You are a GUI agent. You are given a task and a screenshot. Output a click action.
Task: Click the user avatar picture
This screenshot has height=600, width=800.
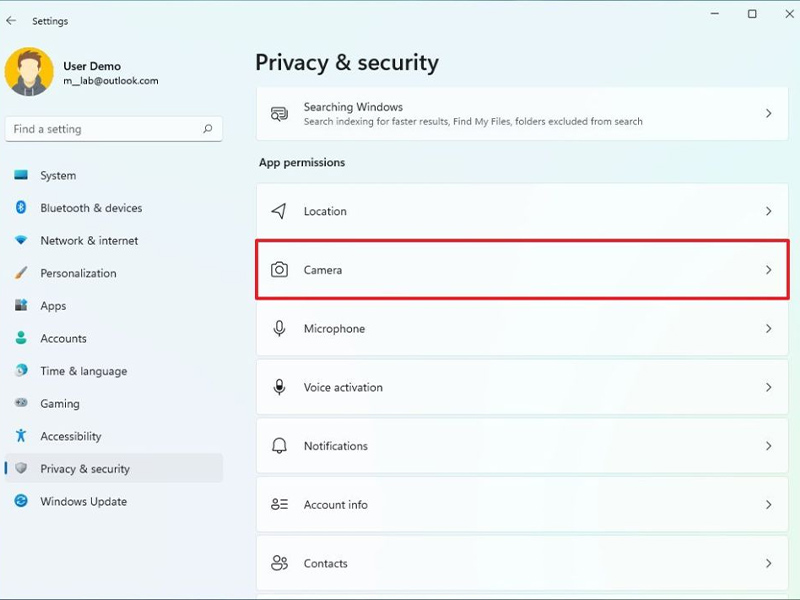tap(29, 72)
